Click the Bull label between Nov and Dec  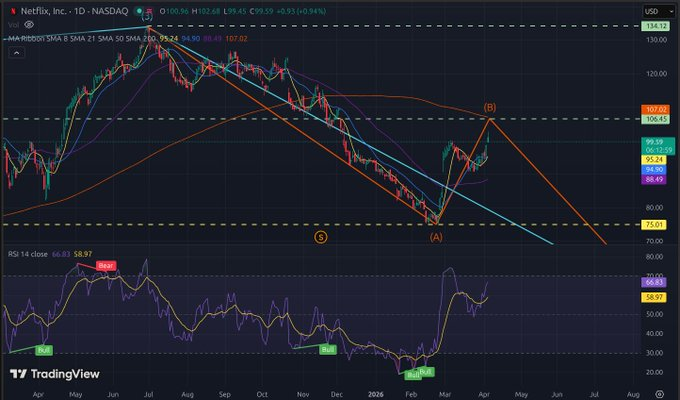coord(328,349)
